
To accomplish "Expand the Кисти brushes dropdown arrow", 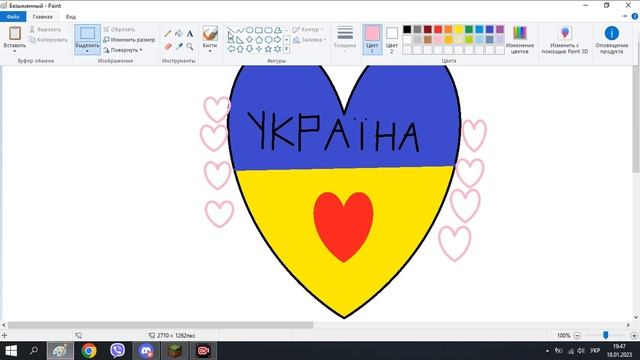I will coord(210,51).
